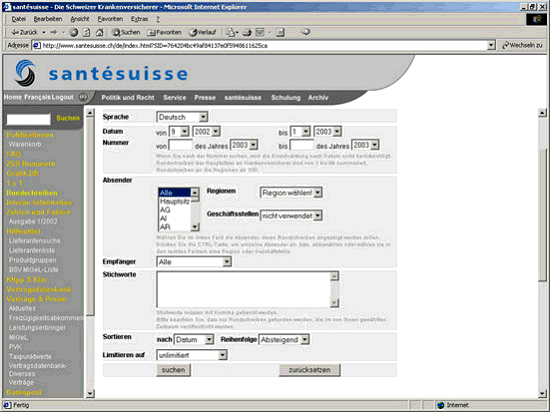Select Hauptsitz in the Absender list
Viewport: 551px width, 413px height.
(174, 201)
